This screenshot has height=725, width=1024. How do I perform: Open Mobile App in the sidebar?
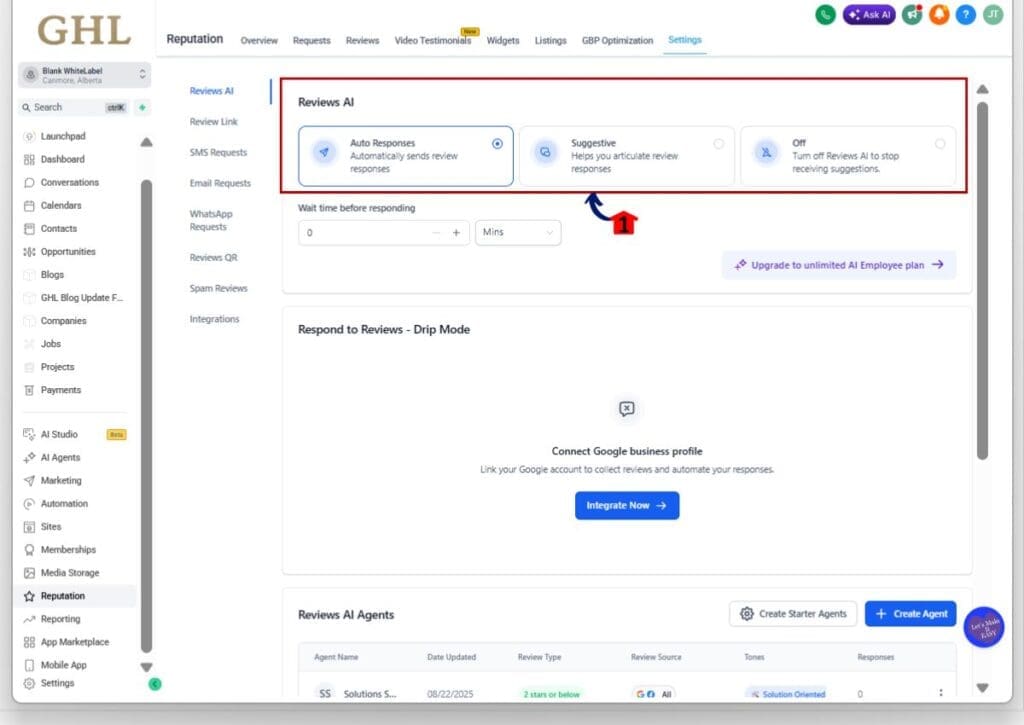63,665
